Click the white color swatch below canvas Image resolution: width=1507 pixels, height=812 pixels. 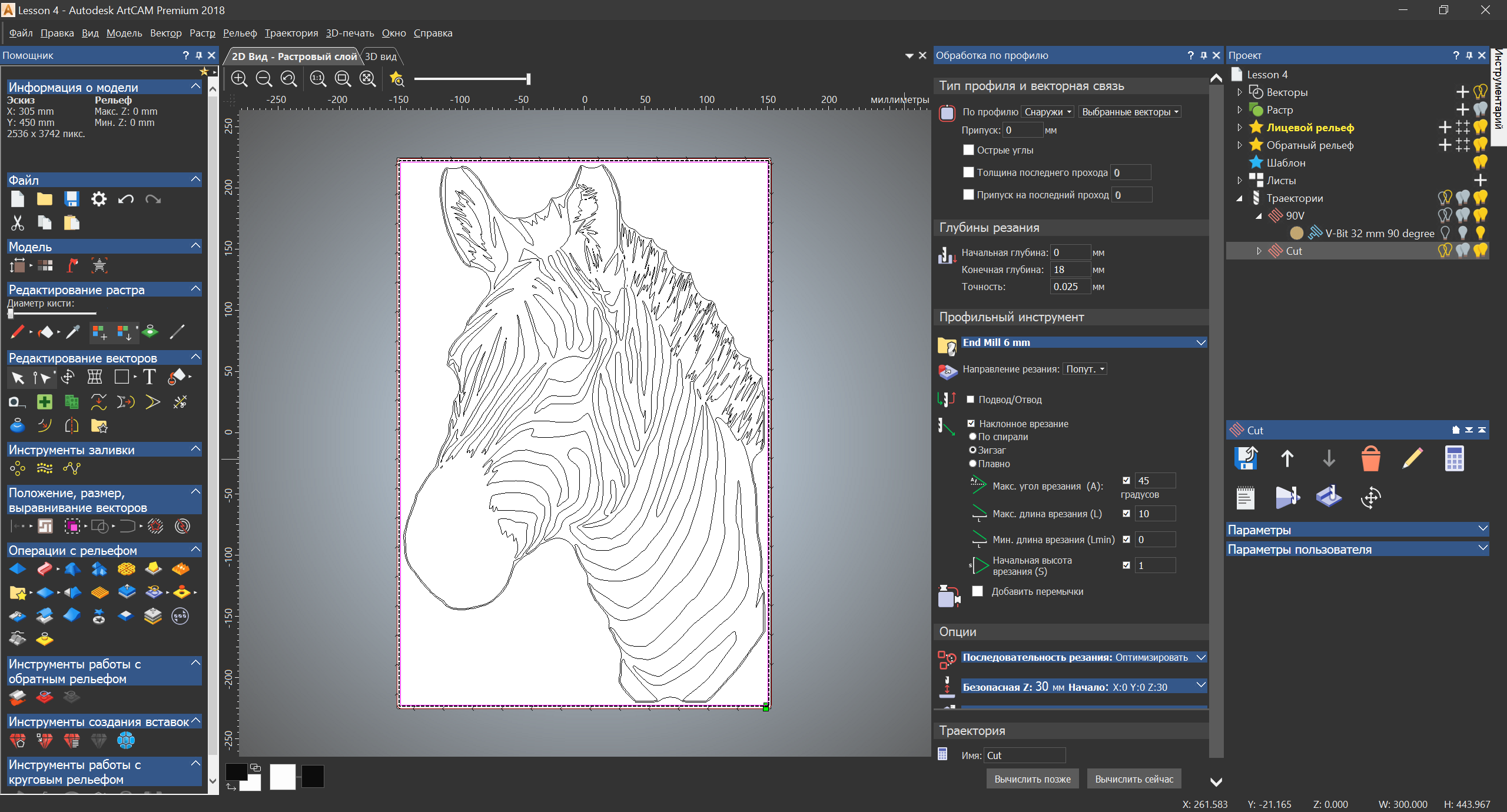pyautogui.click(x=283, y=777)
